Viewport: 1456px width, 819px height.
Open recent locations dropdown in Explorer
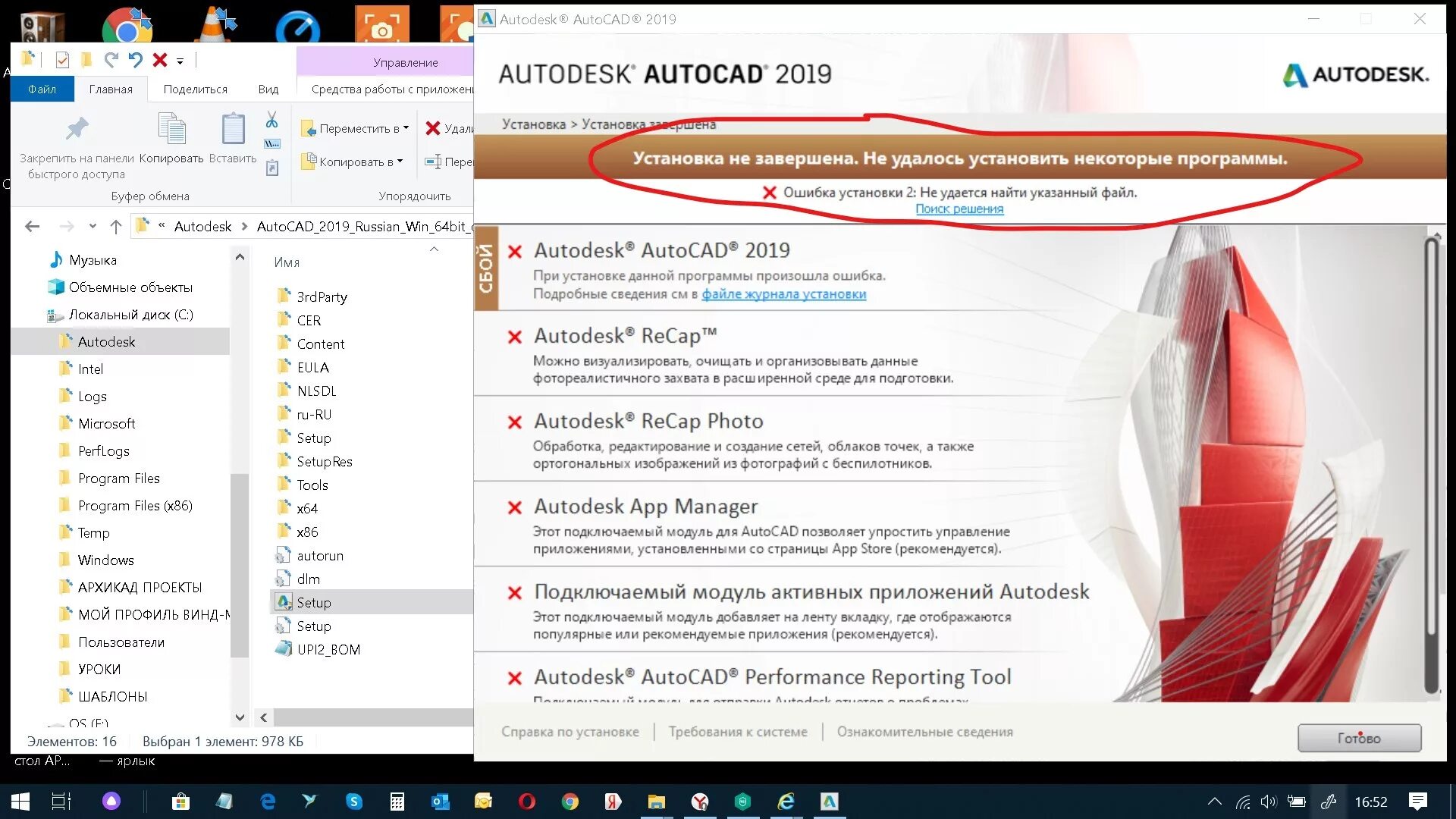coord(93,226)
